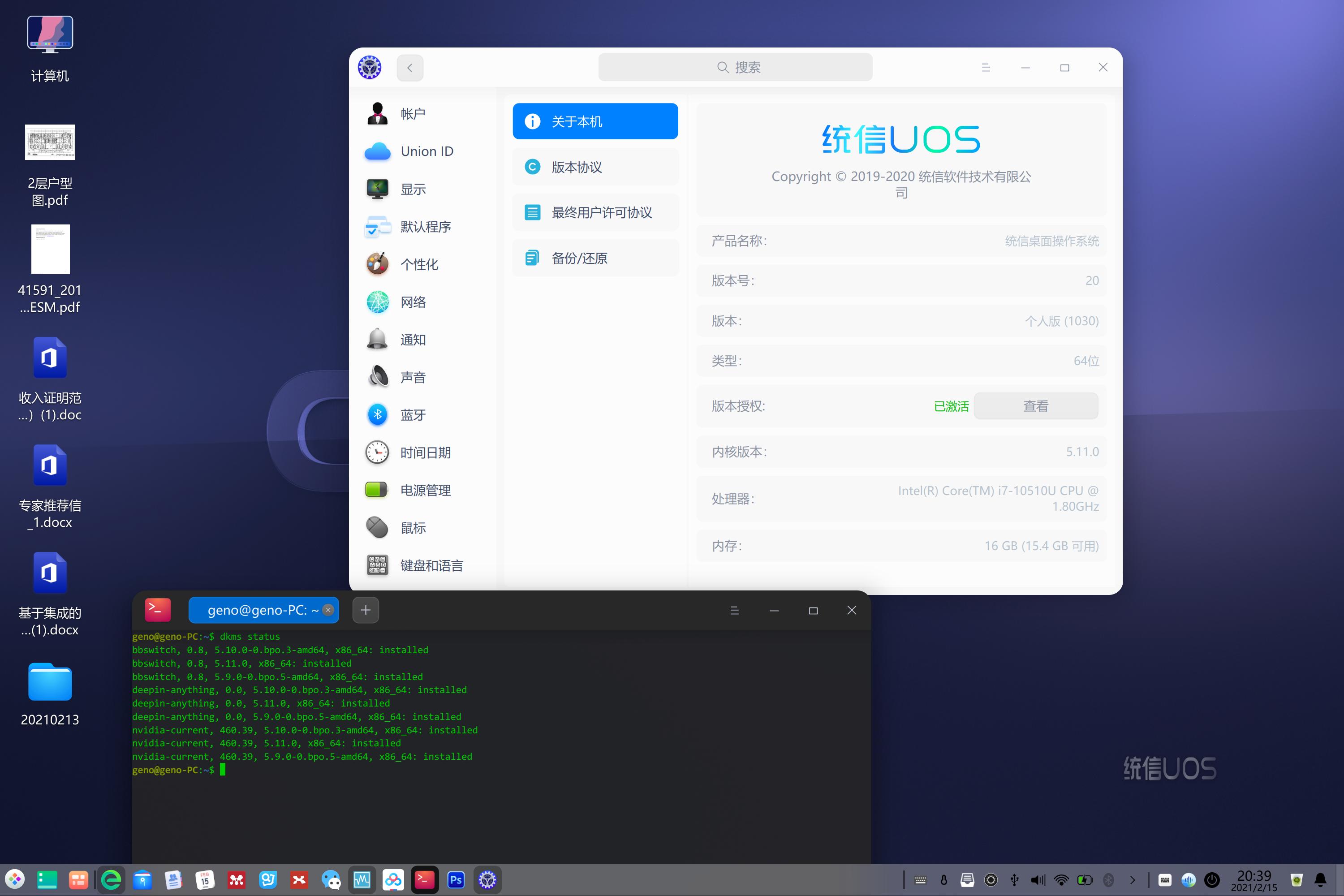This screenshot has height=896, width=1344.
Task: Go back with the settings back arrow
Action: pyautogui.click(x=410, y=68)
